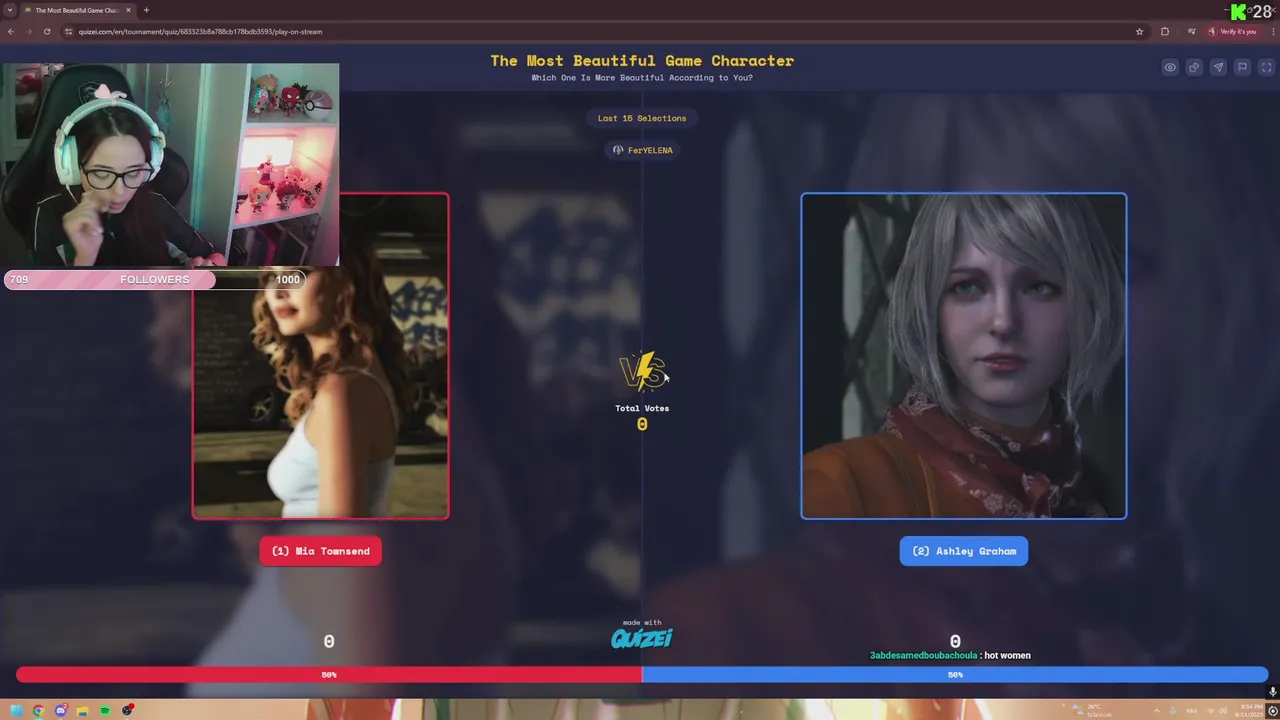Click the paper plane share icon
The width and height of the screenshot is (1280, 720).
pyautogui.click(x=1218, y=67)
